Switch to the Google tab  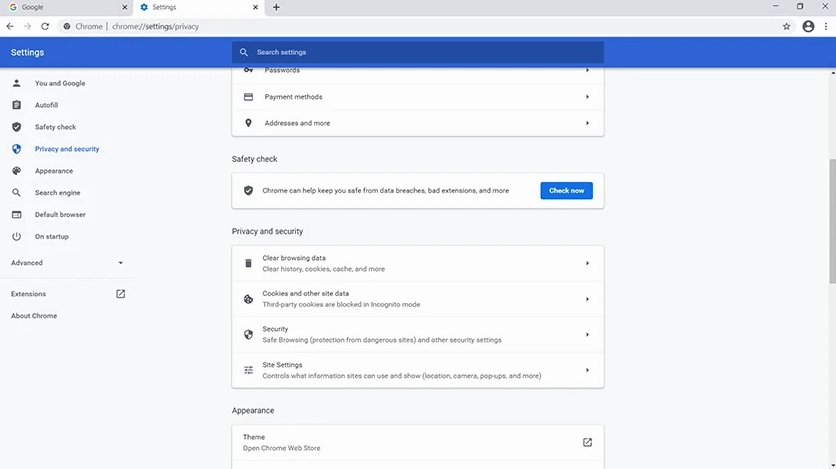(67, 7)
